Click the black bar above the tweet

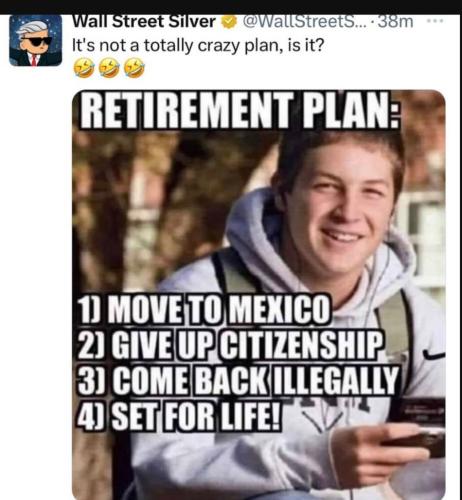(231, 7)
